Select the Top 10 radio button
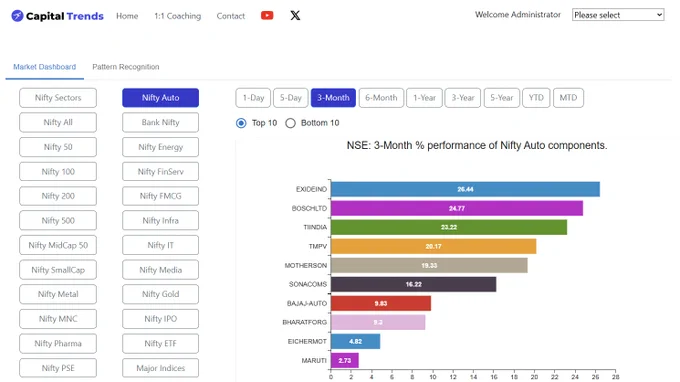The image size is (680, 382). click(x=241, y=123)
